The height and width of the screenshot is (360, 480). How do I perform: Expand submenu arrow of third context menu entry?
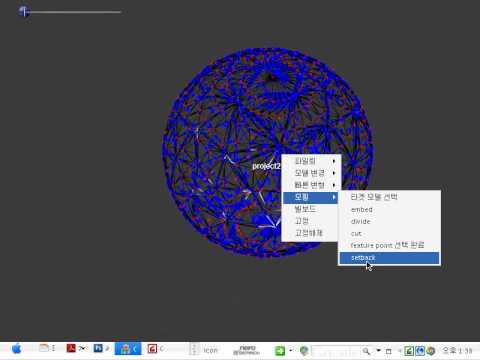[x=334, y=185]
